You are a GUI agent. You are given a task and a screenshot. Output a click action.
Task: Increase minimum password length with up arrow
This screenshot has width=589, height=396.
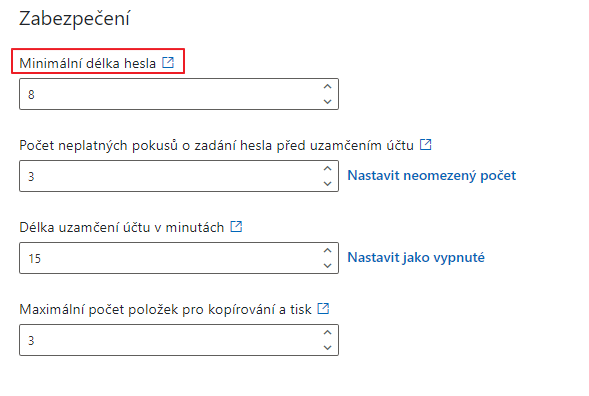328,86
